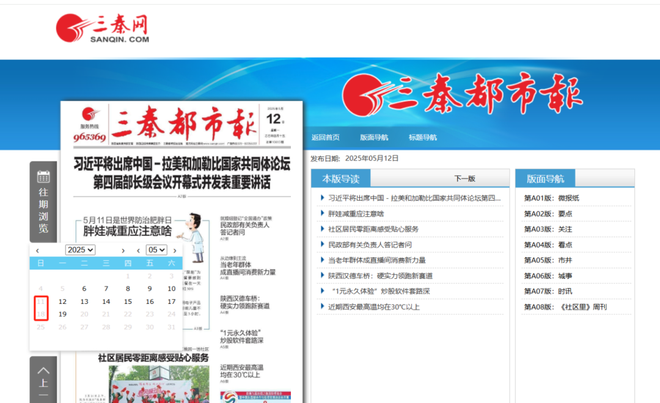Pick calendar date 9
Image resolution: width=660 pixels, height=403 pixels.
point(150,289)
